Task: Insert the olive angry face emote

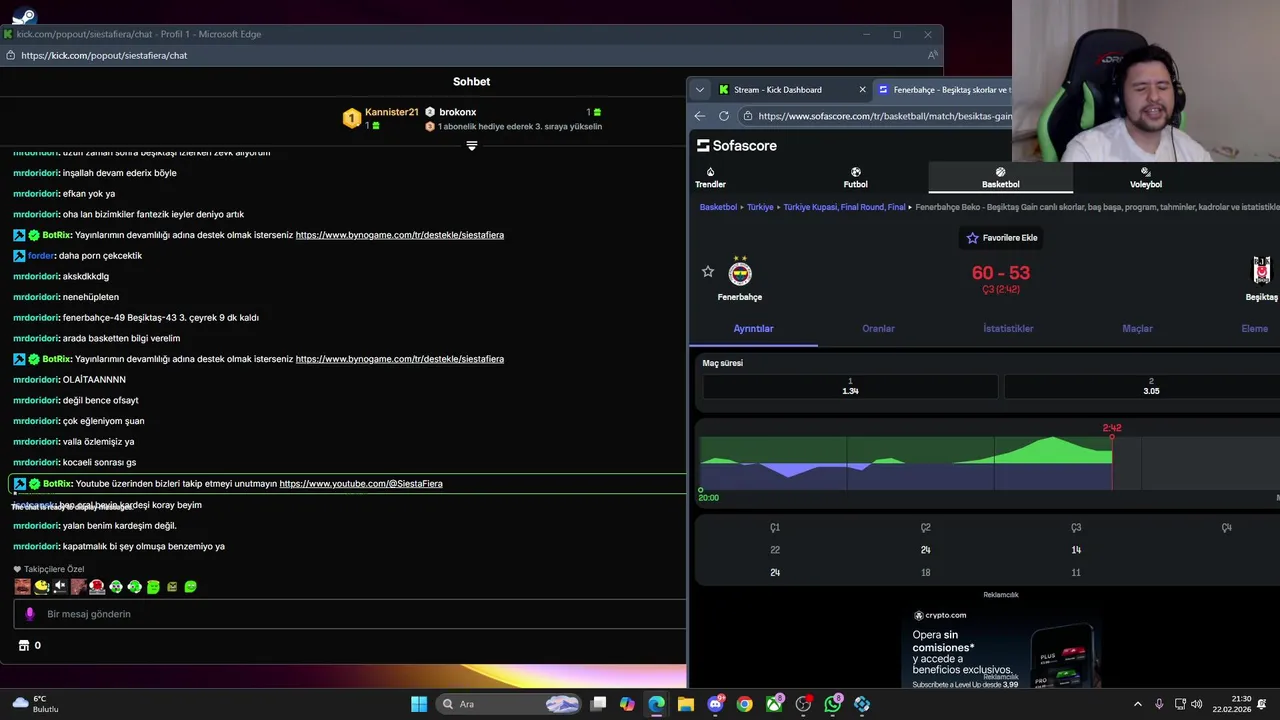Action: (172, 587)
